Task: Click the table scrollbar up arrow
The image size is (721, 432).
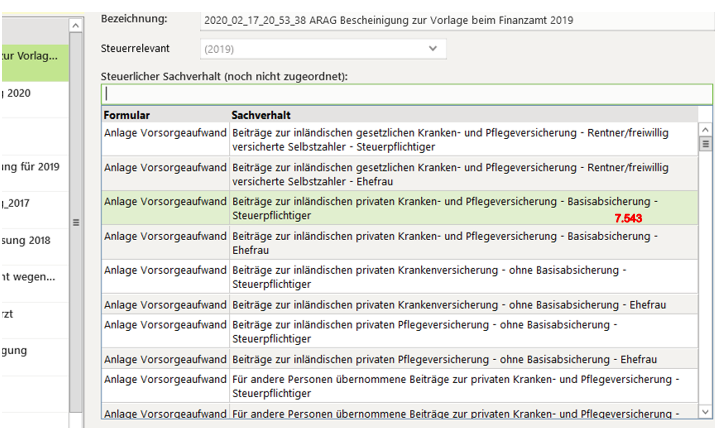Action: coord(705,130)
